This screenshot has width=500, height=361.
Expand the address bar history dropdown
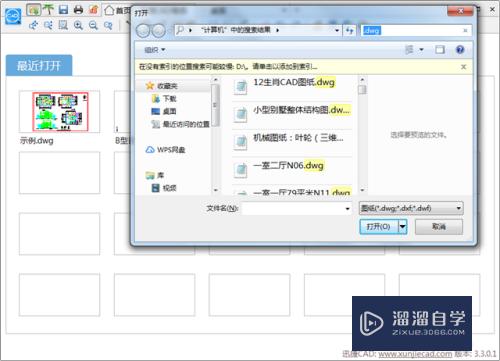[337, 31]
